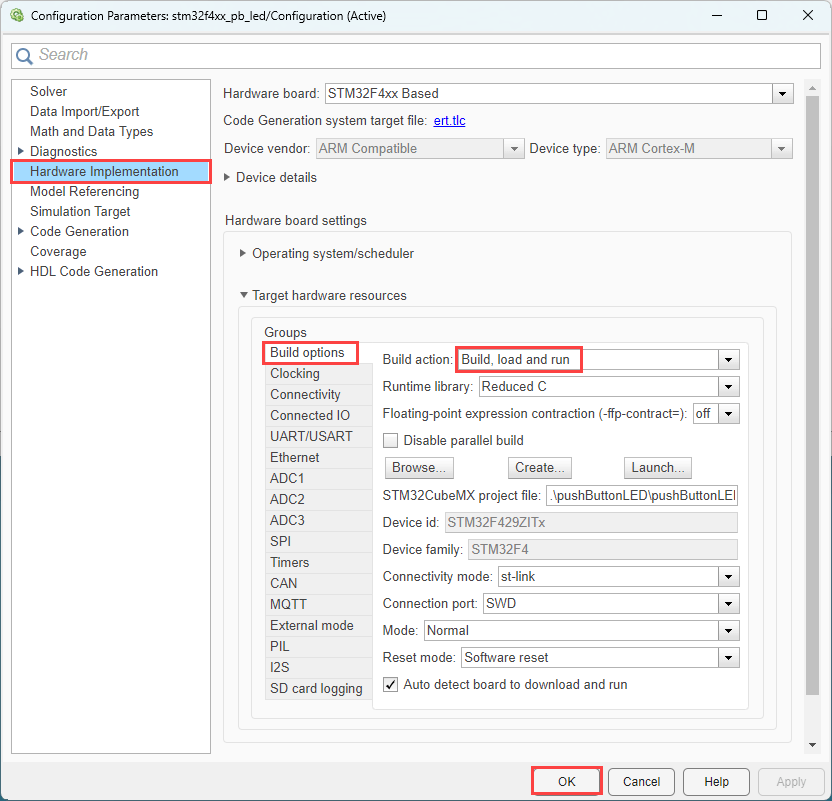Select the Build options group
This screenshot has height=801, width=832.
pyautogui.click(x=310, y=353)
